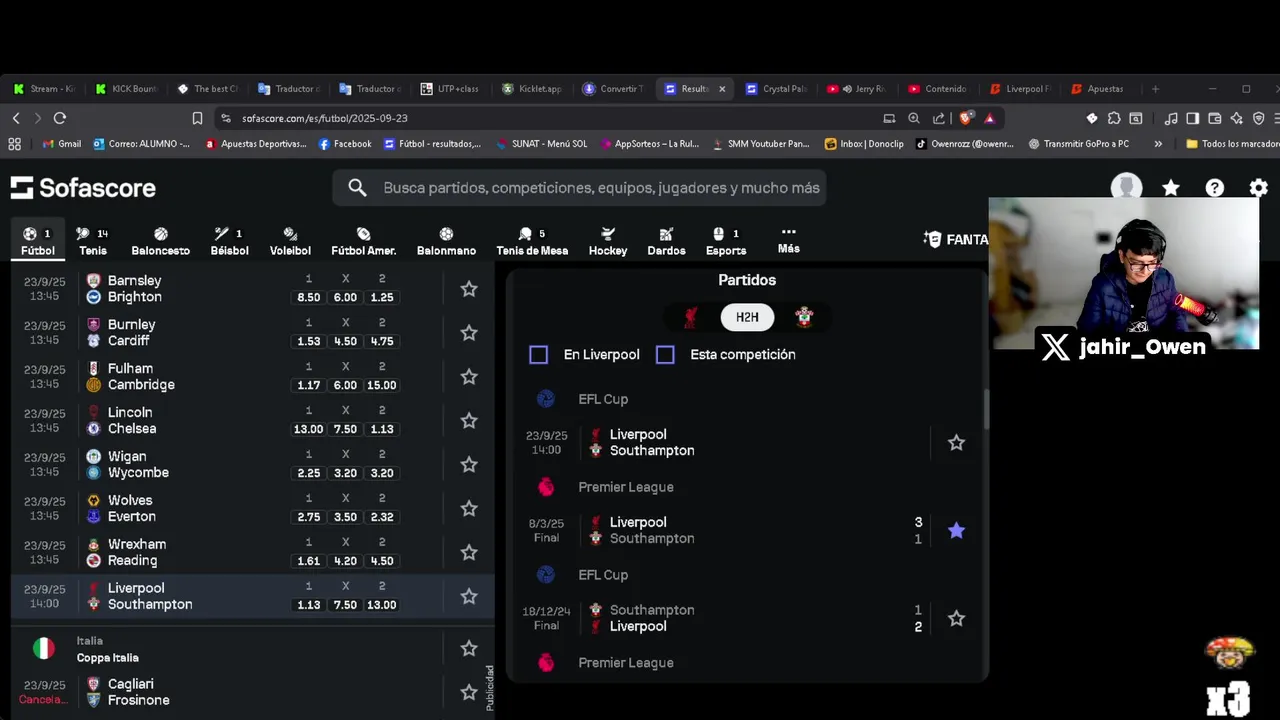Image resolution: width=1280 pixels, height=720 pixels.
Task: Favorite the Cagliari vs Frosinone match
Action: click(469, 693)
